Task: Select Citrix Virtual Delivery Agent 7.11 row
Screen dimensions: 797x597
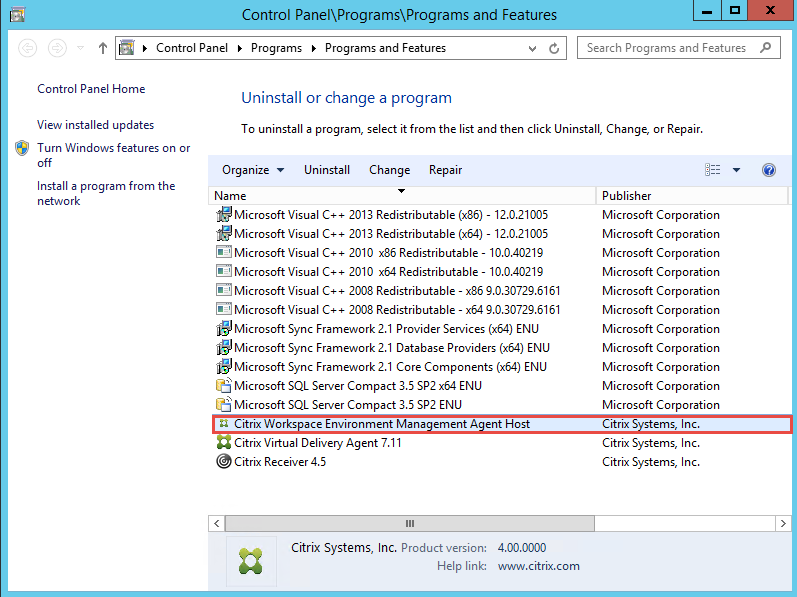Action: [x=500, y=443]
